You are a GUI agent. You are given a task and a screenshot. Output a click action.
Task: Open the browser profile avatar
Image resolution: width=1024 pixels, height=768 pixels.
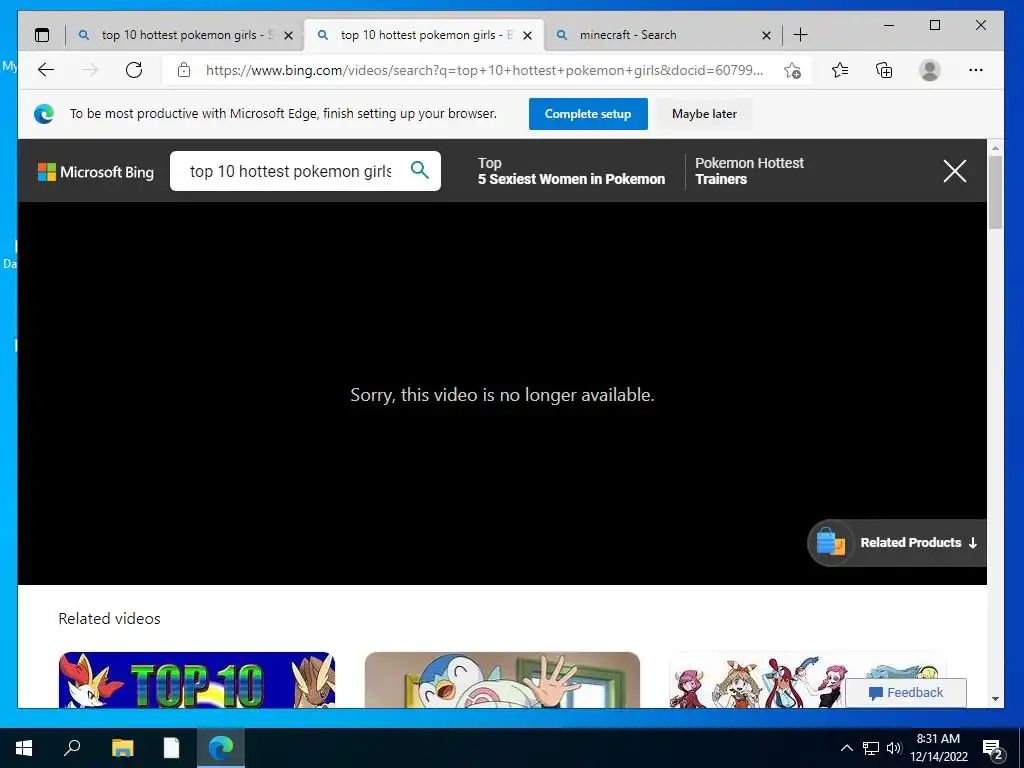929,70
